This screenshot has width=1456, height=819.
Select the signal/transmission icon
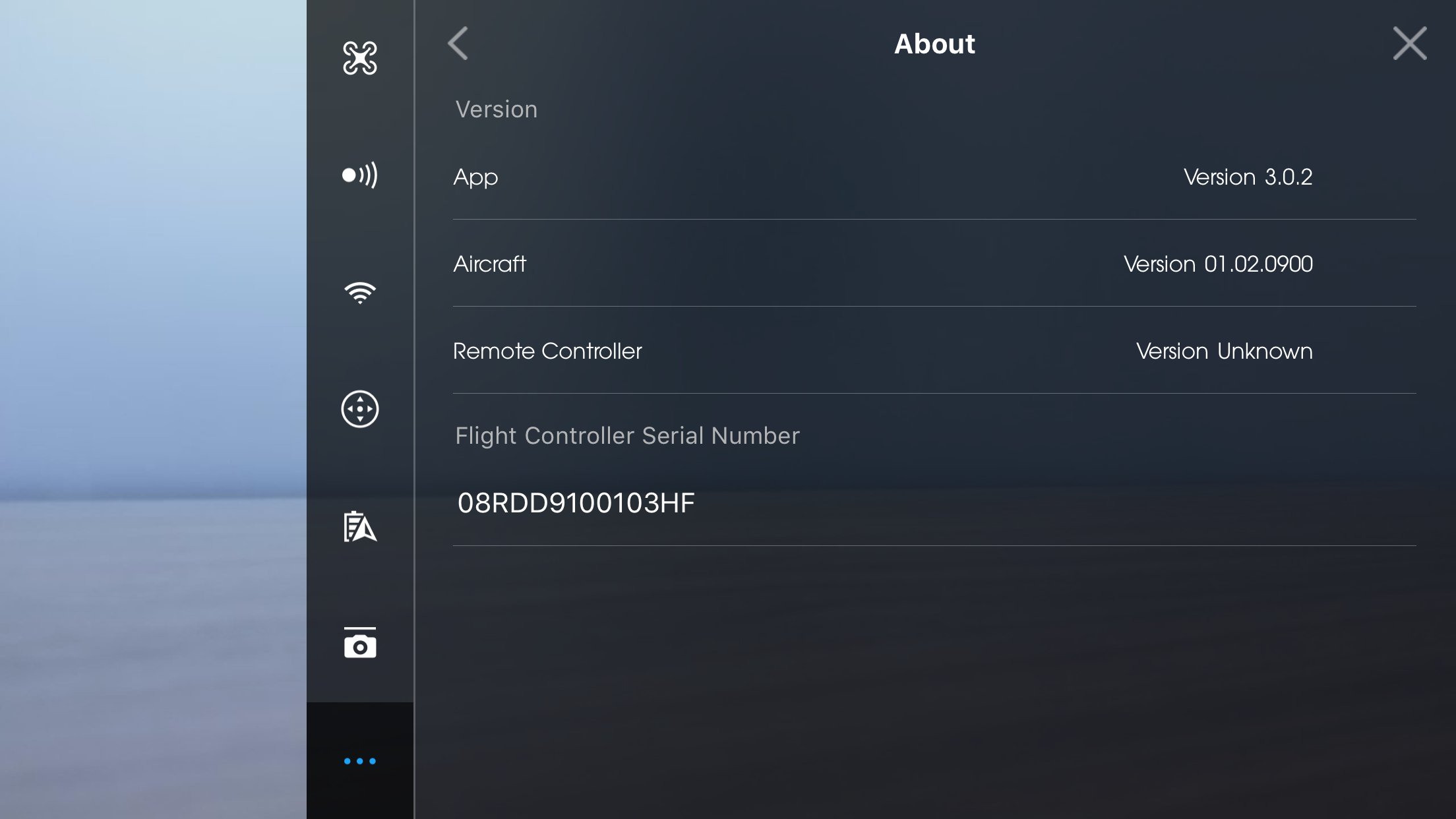360,175
